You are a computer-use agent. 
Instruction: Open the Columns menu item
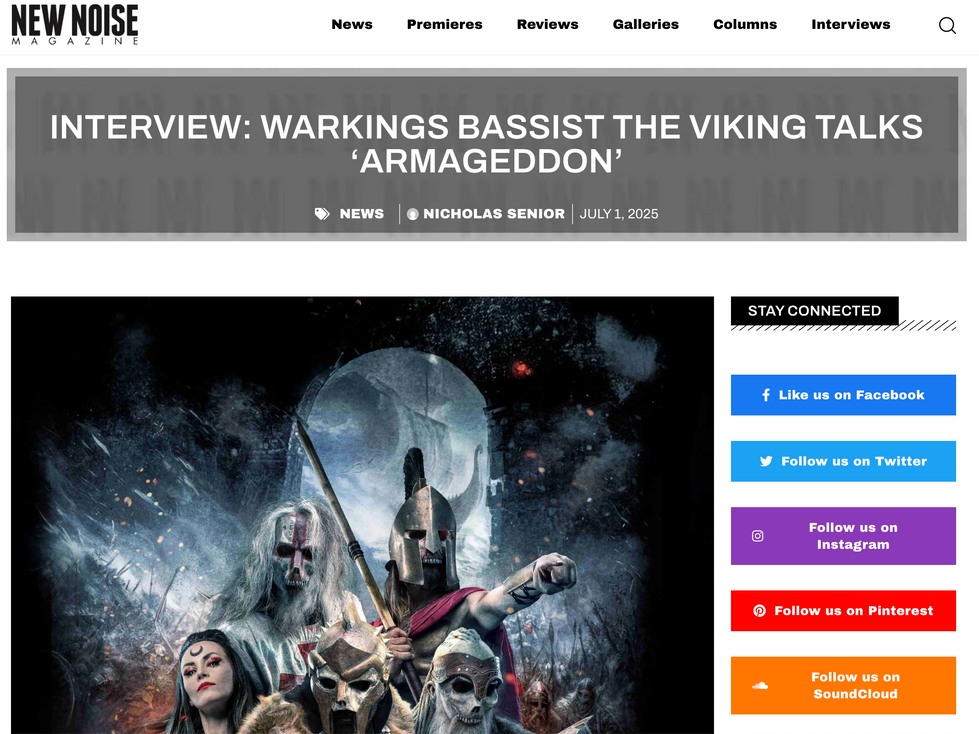pos(745,24)
